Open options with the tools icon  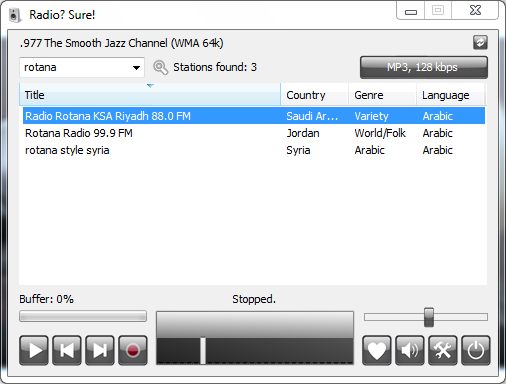(x=443, y=350)
